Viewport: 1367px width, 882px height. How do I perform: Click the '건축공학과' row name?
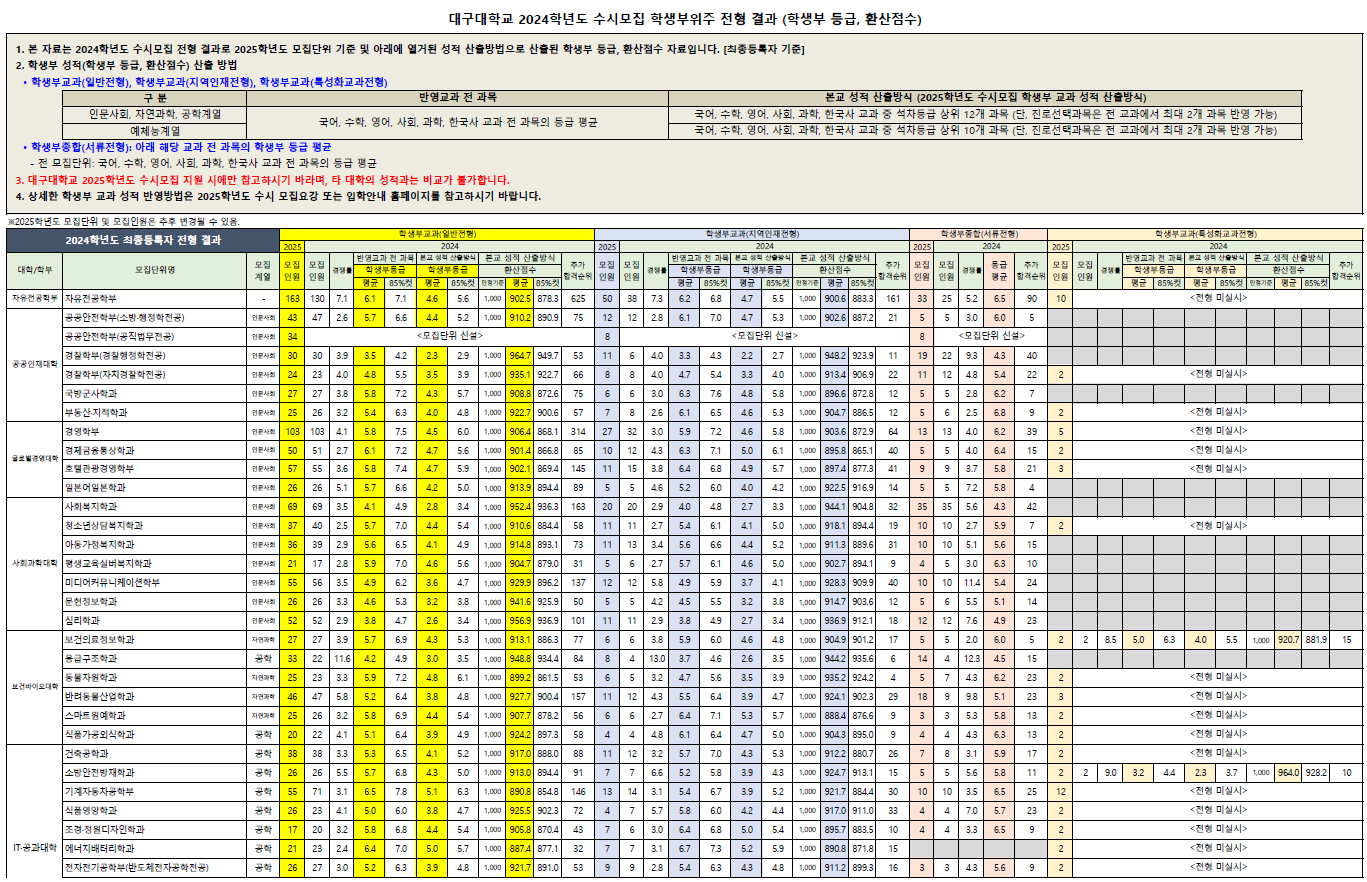154,753
